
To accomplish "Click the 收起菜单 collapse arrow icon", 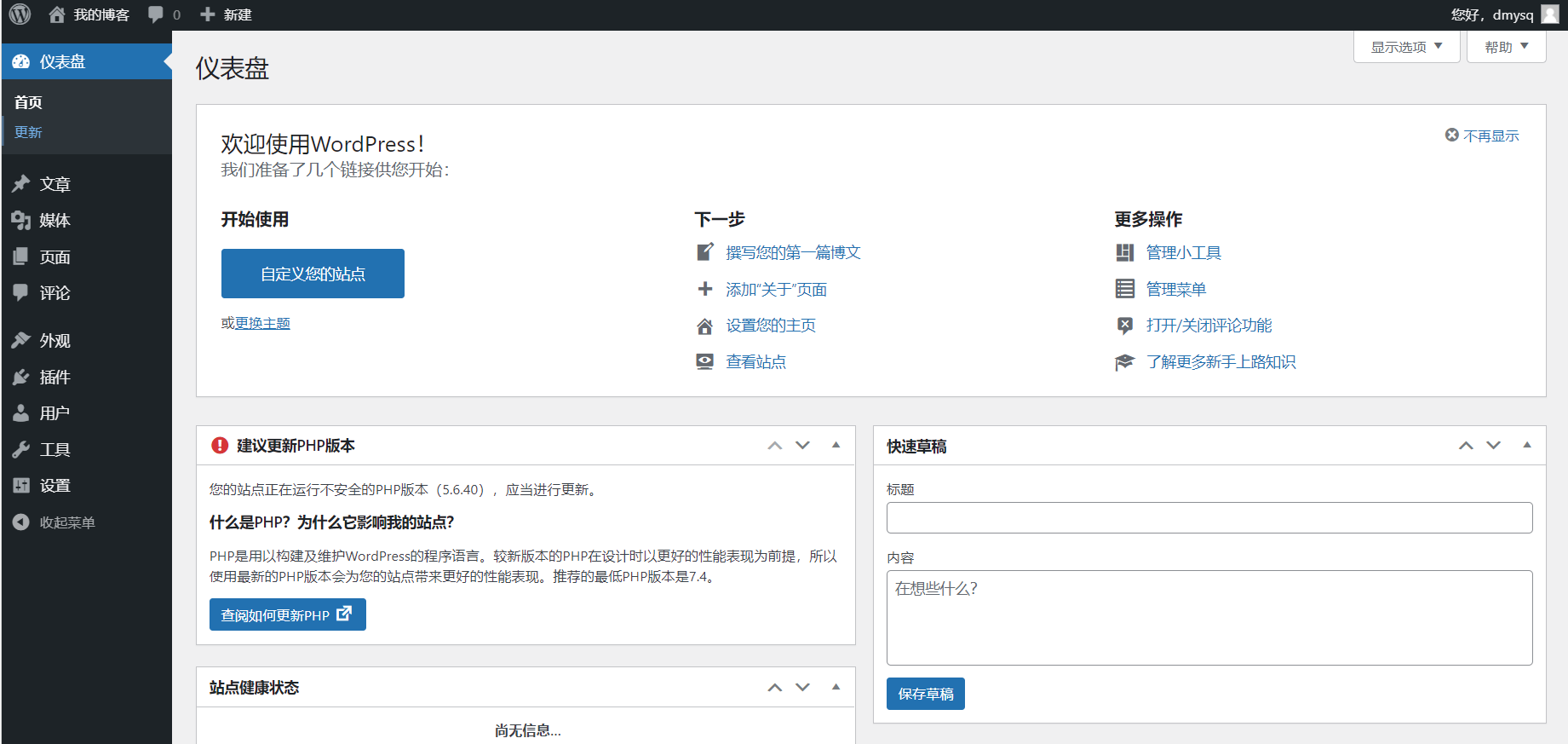I will [21, 522].
